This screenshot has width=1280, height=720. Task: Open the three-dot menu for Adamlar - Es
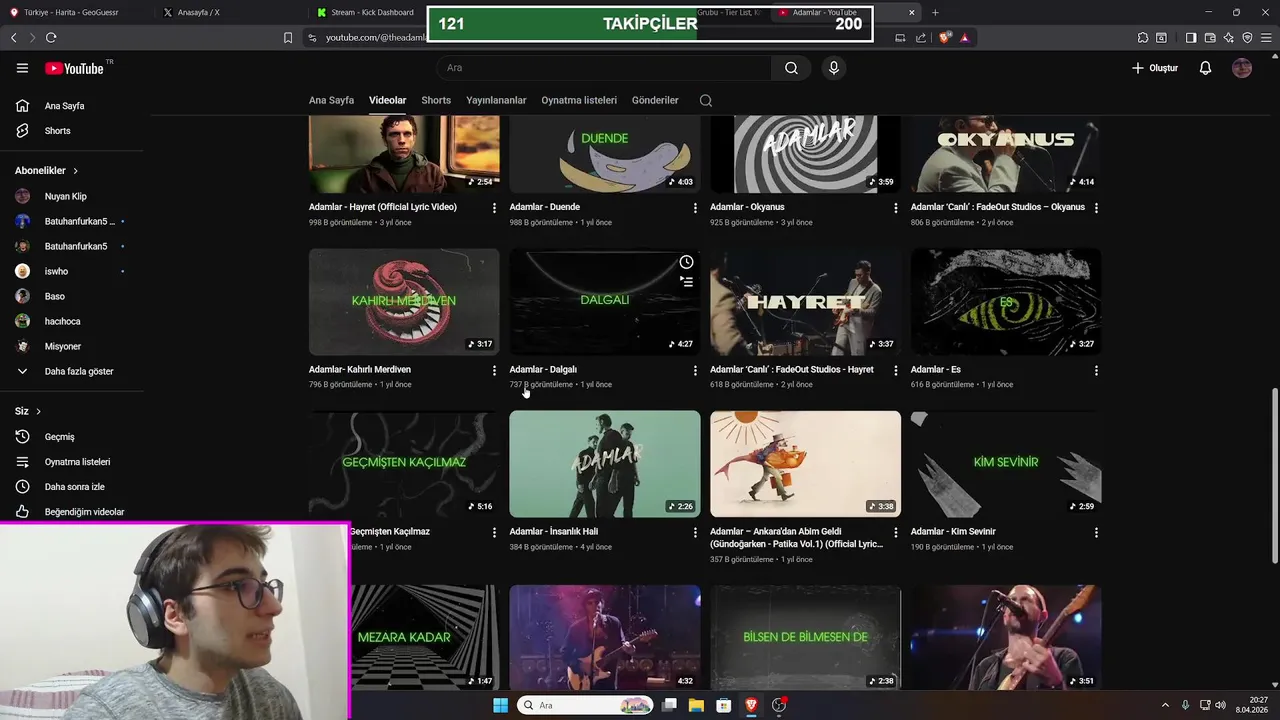tap(1096, 370)
